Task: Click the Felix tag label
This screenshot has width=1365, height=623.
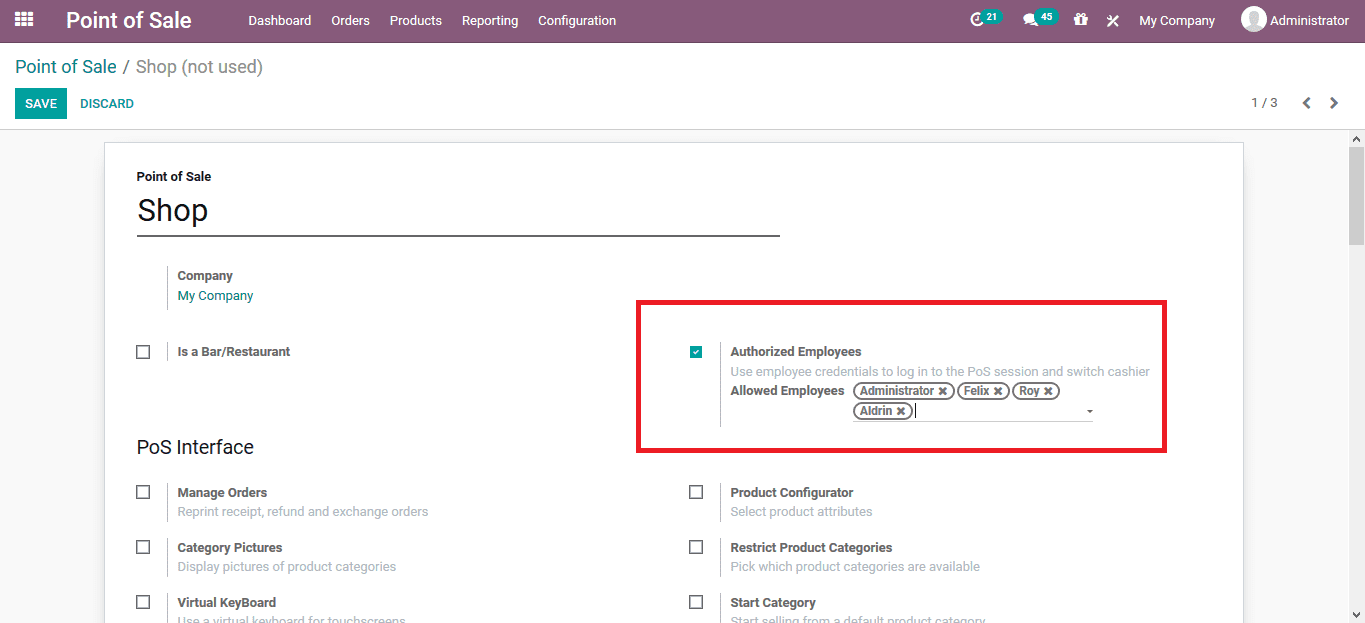Action: click(976, 391)
